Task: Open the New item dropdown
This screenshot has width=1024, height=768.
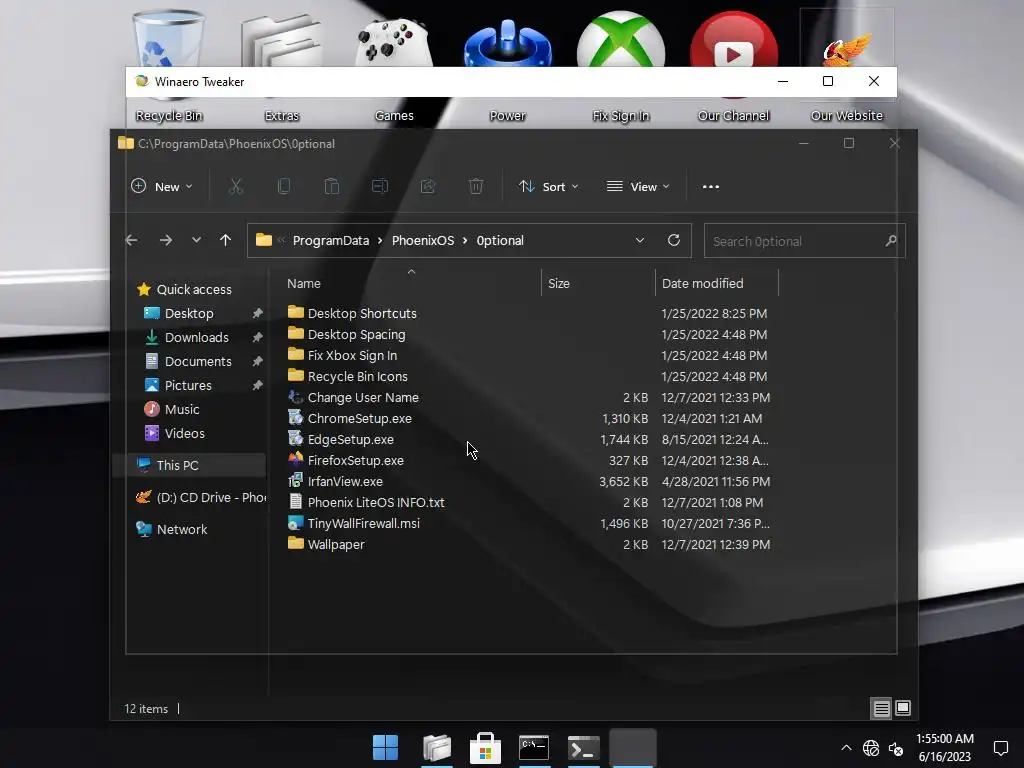Action: coord(162,187)
